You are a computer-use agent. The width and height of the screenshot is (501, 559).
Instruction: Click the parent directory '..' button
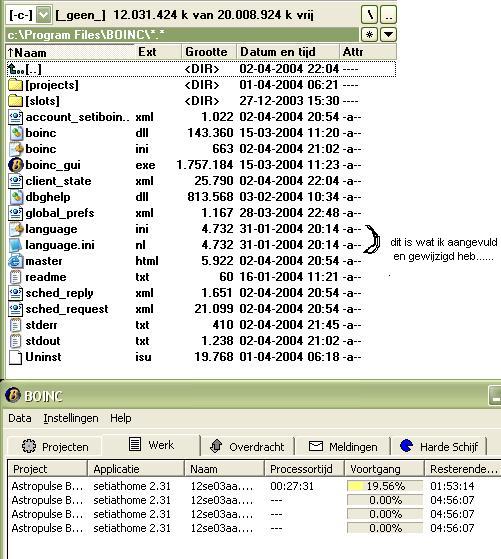[389, 15]
